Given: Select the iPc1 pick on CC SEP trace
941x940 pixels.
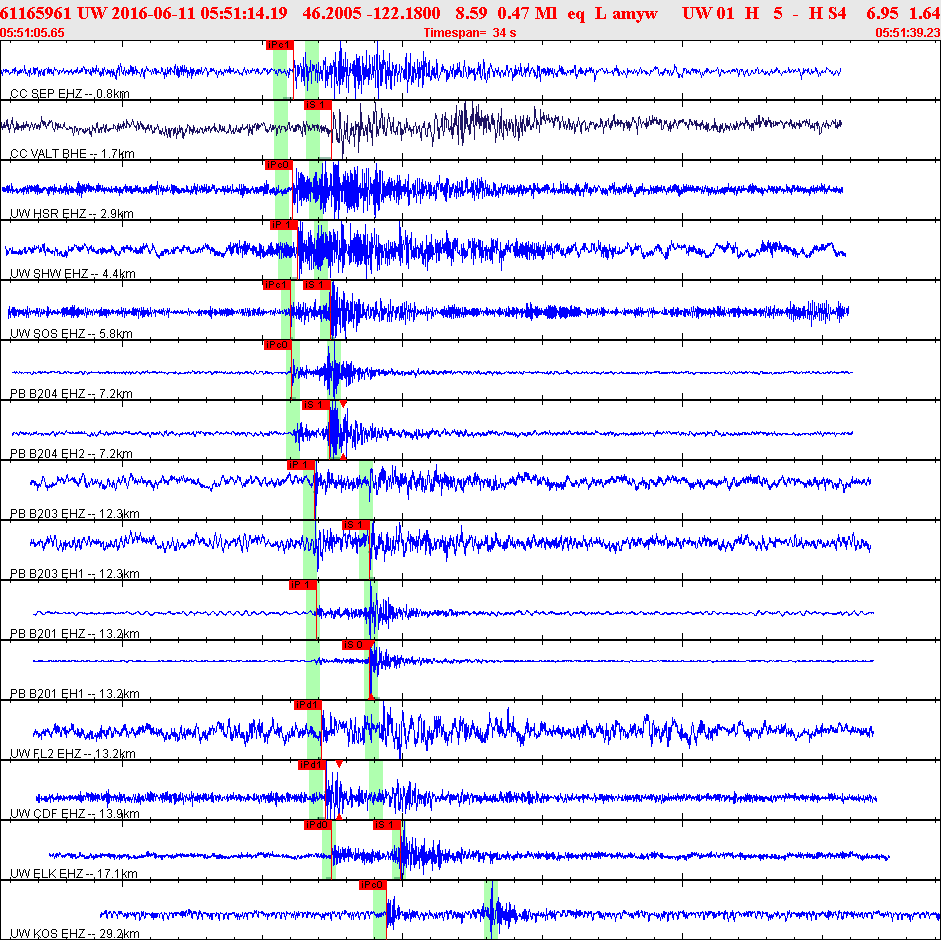Looking at the screenshot, I should (280, 45).
